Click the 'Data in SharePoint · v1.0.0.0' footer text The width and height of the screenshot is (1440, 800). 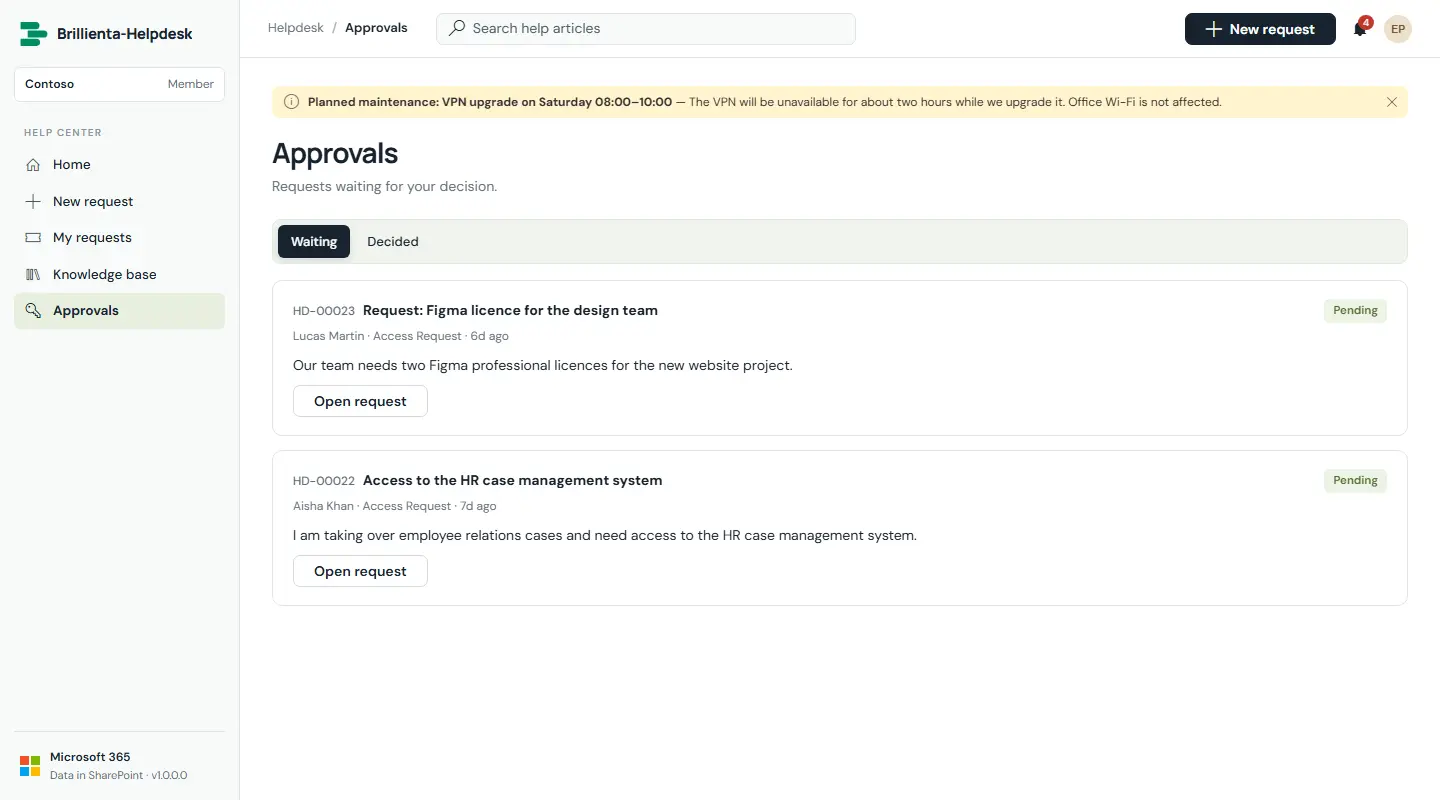(x=118, y=776)
